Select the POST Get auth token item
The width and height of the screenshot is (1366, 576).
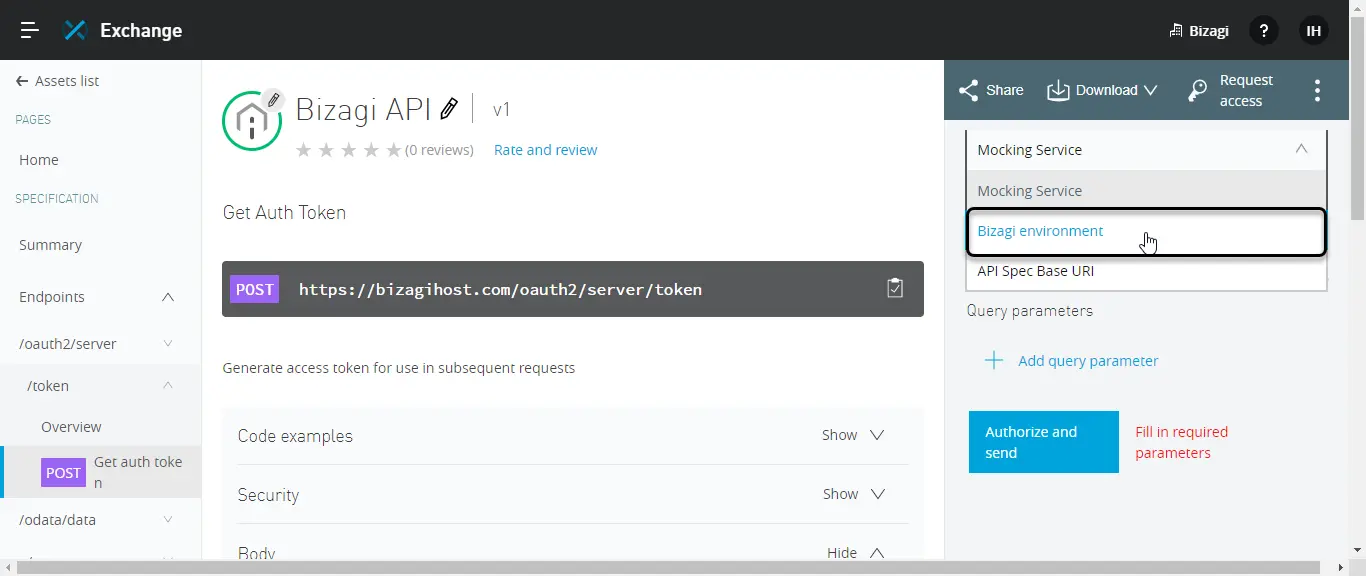coord(100,472)
